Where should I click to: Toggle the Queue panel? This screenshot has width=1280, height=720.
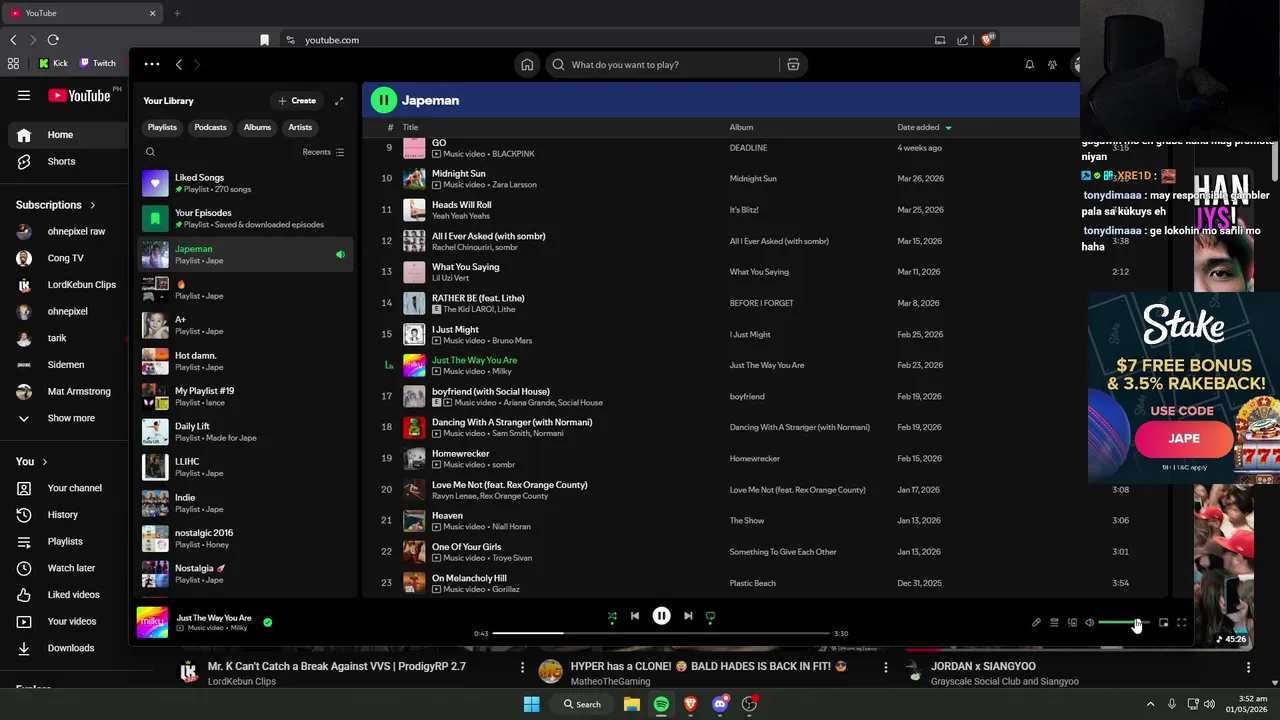[1054, 622]
